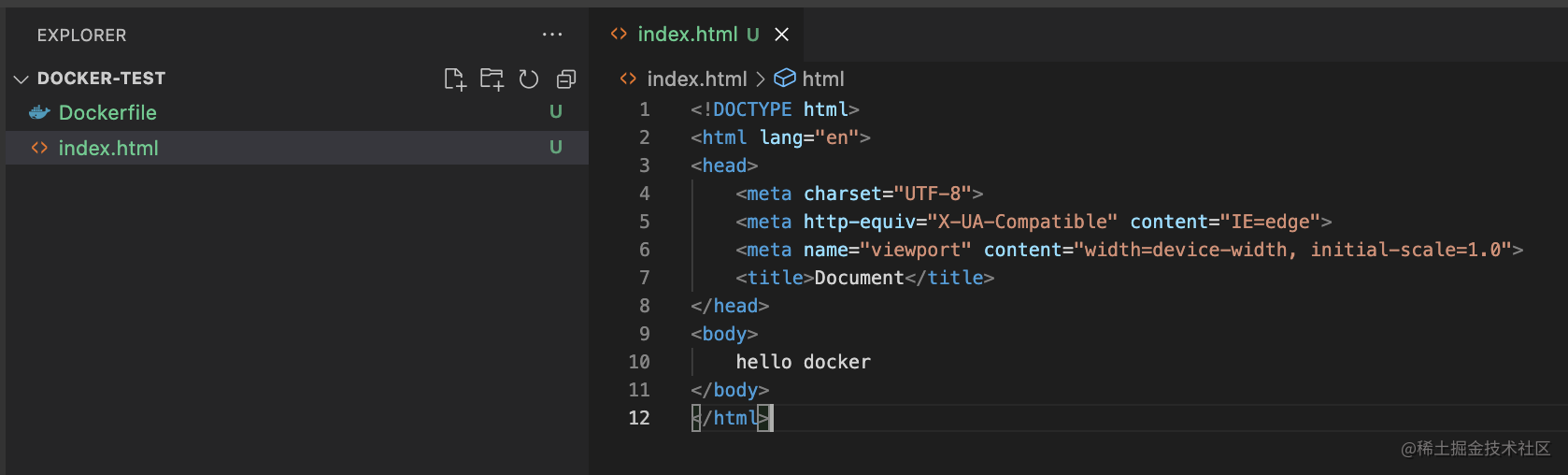
Task: Switch to the index.html editor tab
Action: tap(688, 35)
